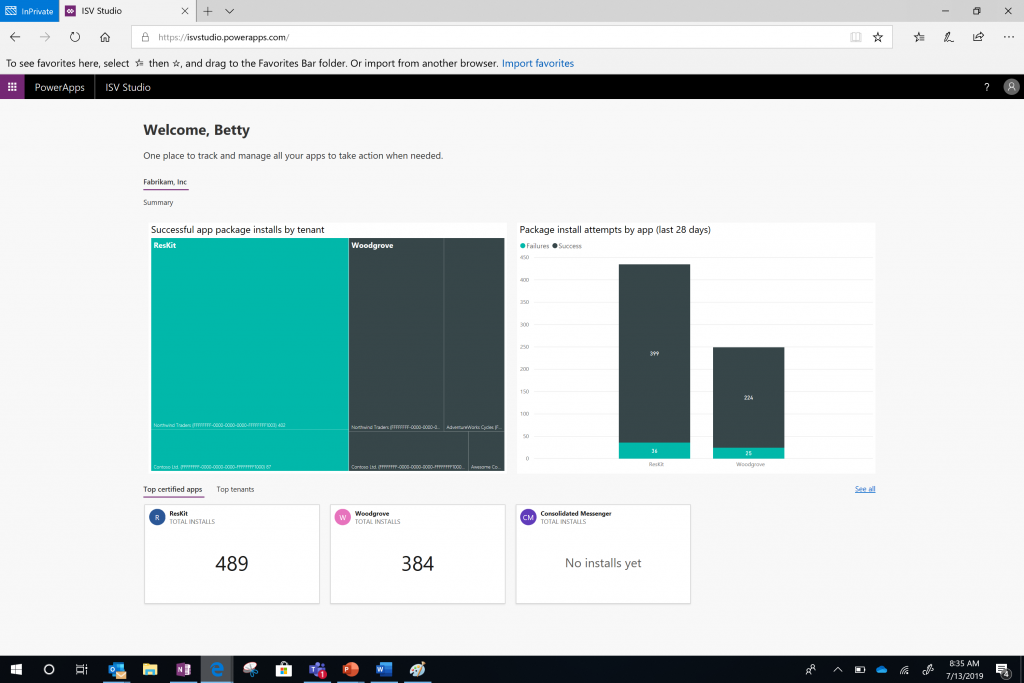Click the Success legend swatch
The image size is (1024, 683).
point(554,246)
